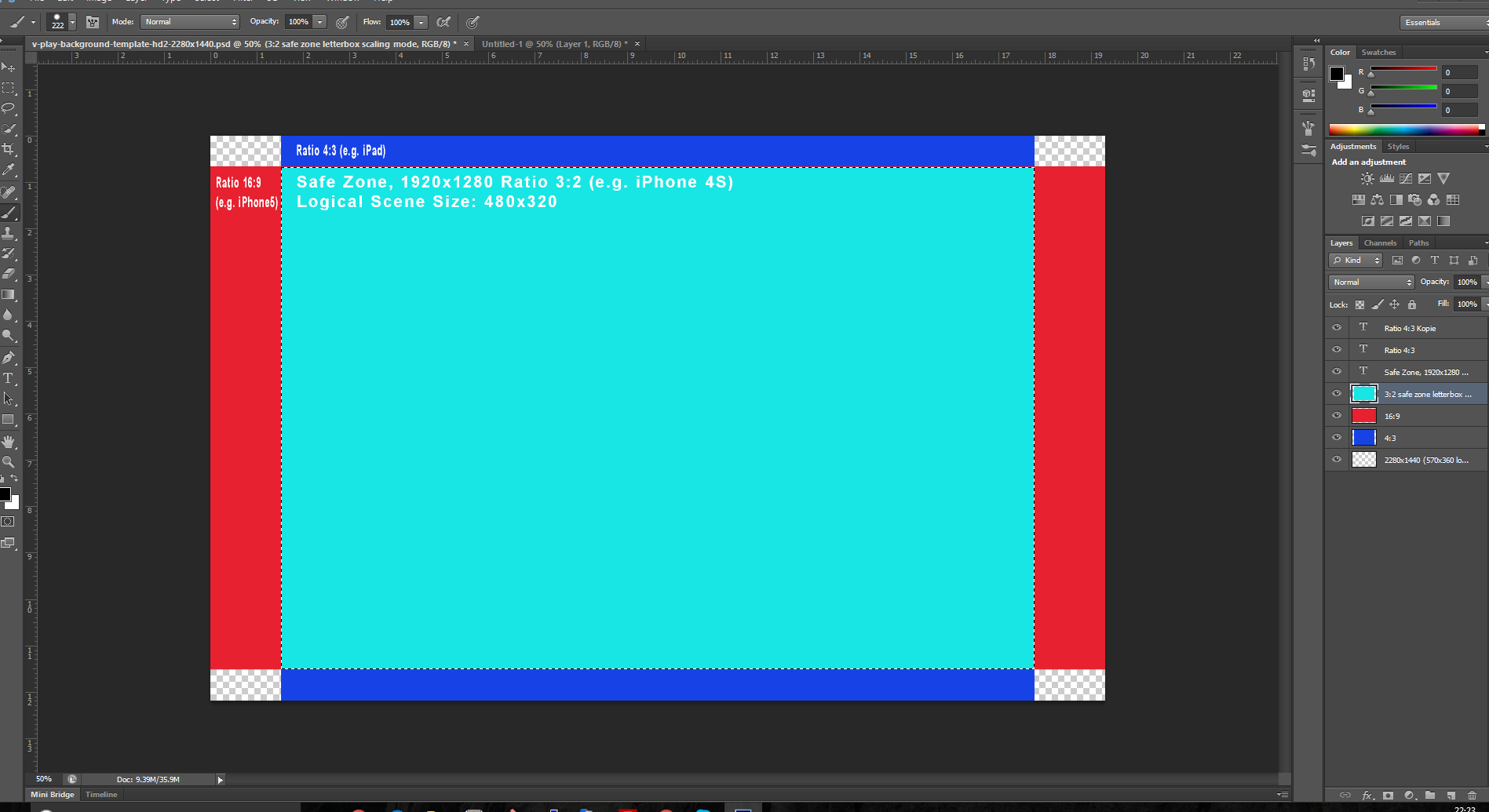
Task: Switch to the Channels tab
Action: pos(1380,243)
